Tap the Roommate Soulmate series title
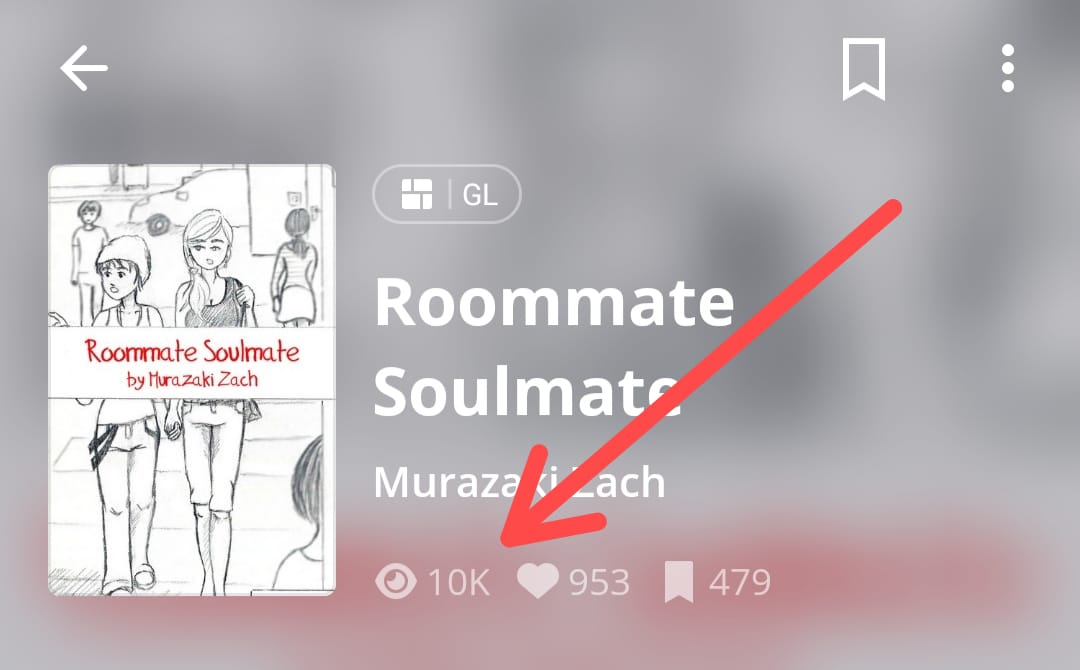 [x=554, y=346]
